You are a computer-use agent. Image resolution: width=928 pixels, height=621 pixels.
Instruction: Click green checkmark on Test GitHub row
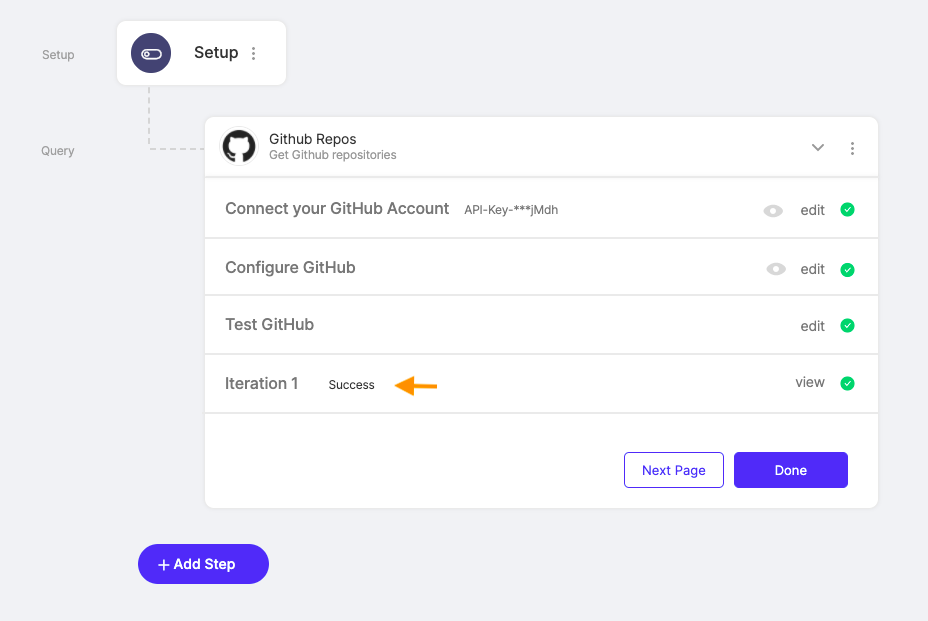[848, 326]
